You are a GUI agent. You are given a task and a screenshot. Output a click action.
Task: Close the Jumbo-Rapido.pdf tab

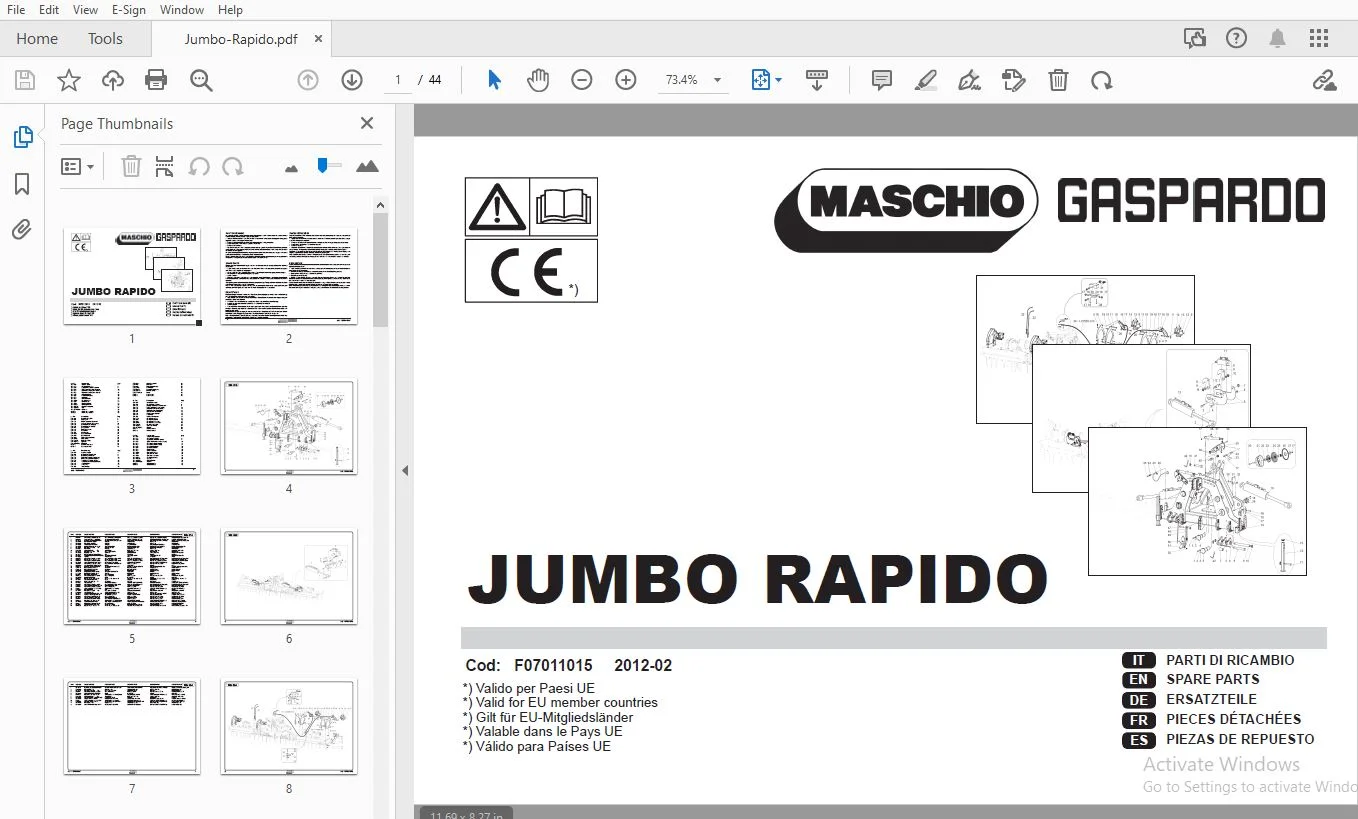[319, 39]
